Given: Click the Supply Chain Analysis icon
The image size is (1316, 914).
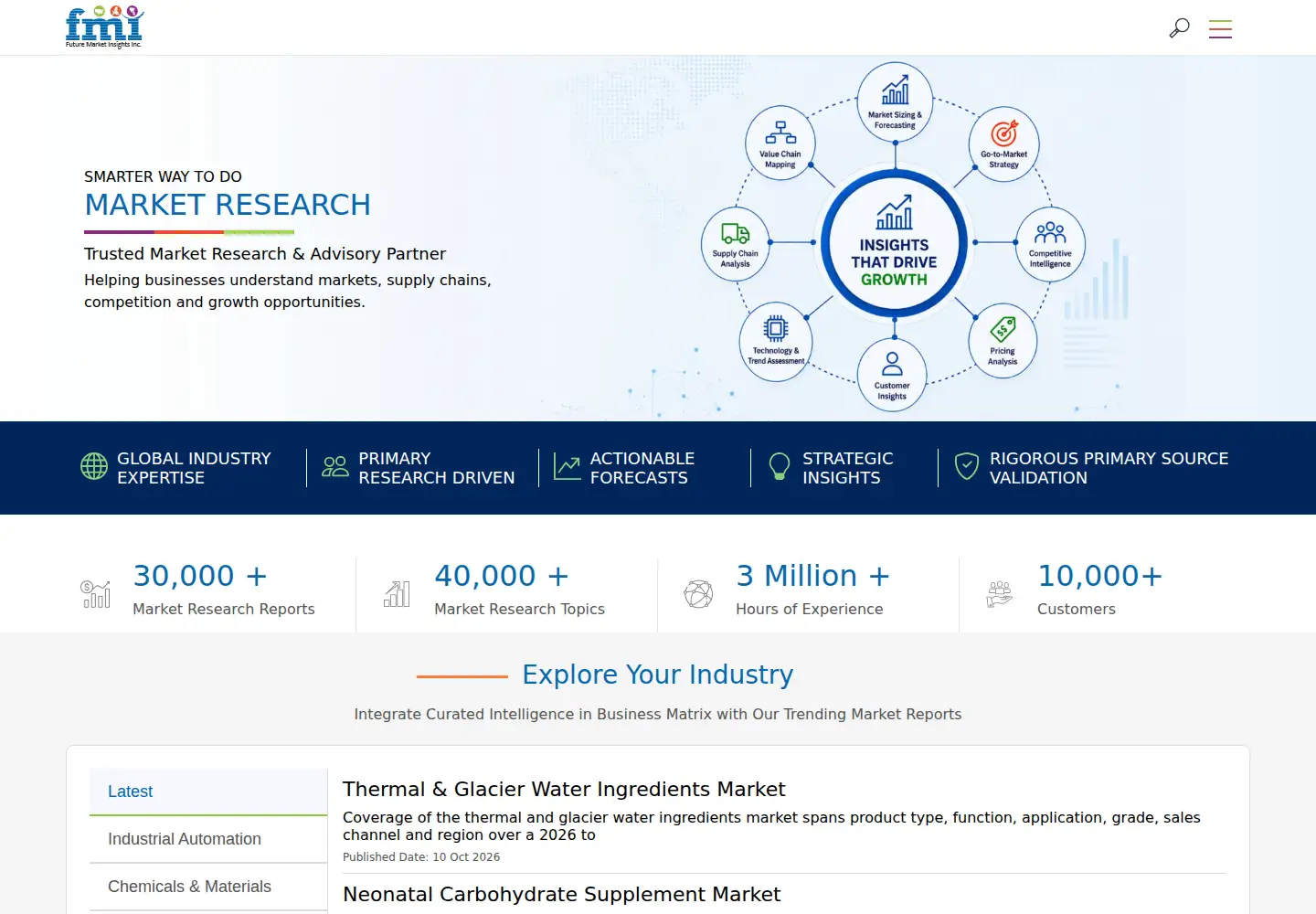Looking at the screenshot, I should 735,243.
